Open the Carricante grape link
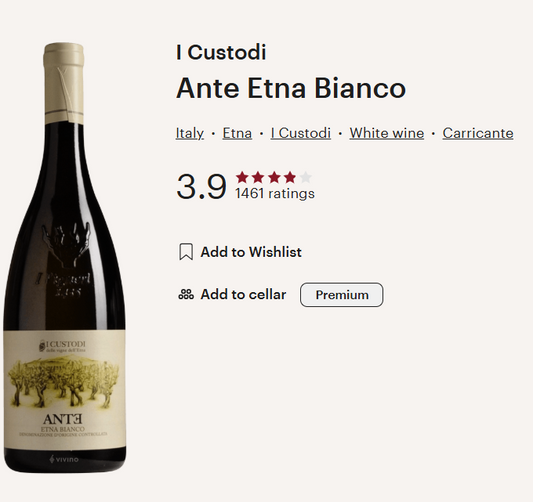 (478, 133)
